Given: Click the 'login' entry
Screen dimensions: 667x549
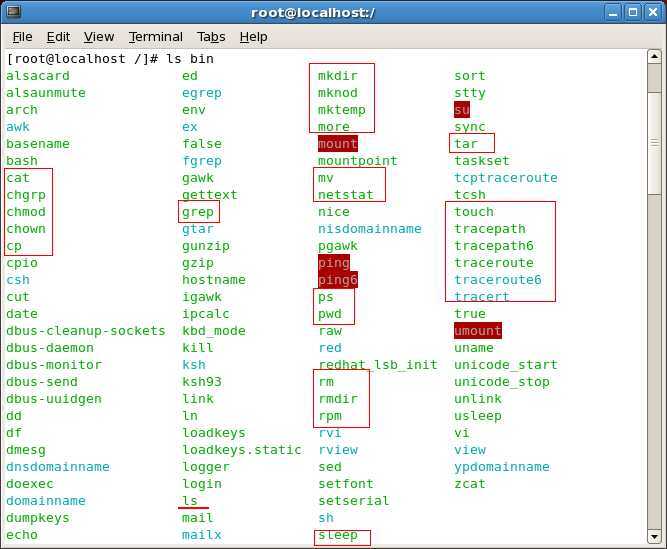Looking at the screenshot, I should coord(202,484).
